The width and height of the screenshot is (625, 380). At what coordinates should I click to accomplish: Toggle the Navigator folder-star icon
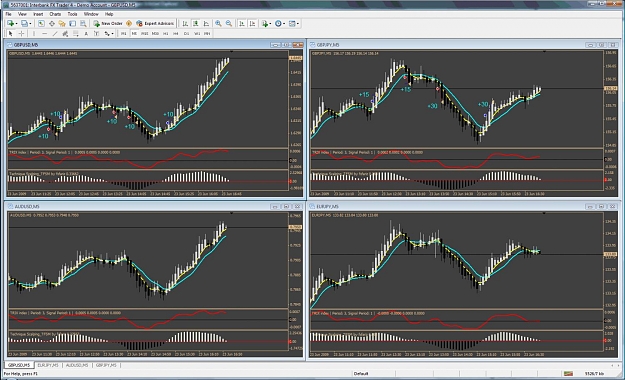(x=62, y=24)
